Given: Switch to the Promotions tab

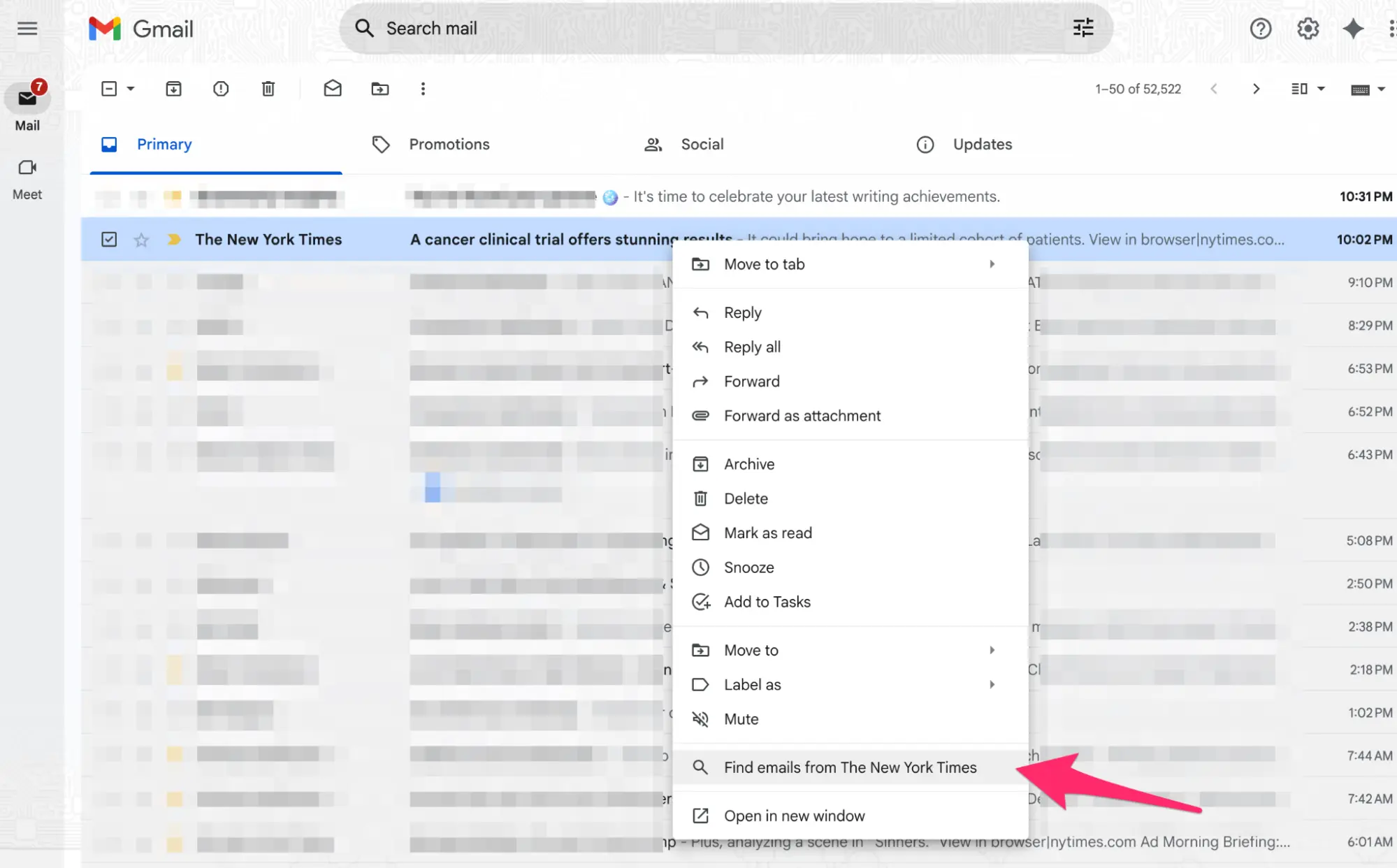Looking at the screenshot, I should point(449,144).
